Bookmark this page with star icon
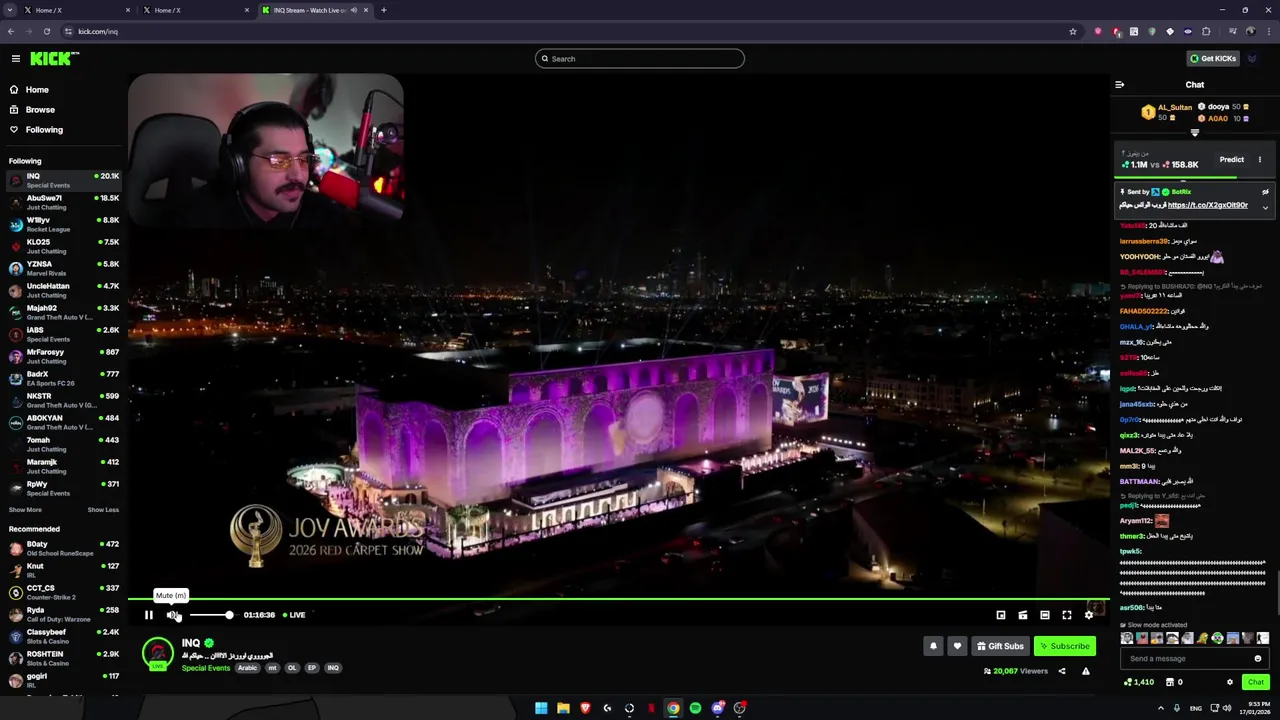The height and width of the screenshot is (720, 1280). (1073, 31)
